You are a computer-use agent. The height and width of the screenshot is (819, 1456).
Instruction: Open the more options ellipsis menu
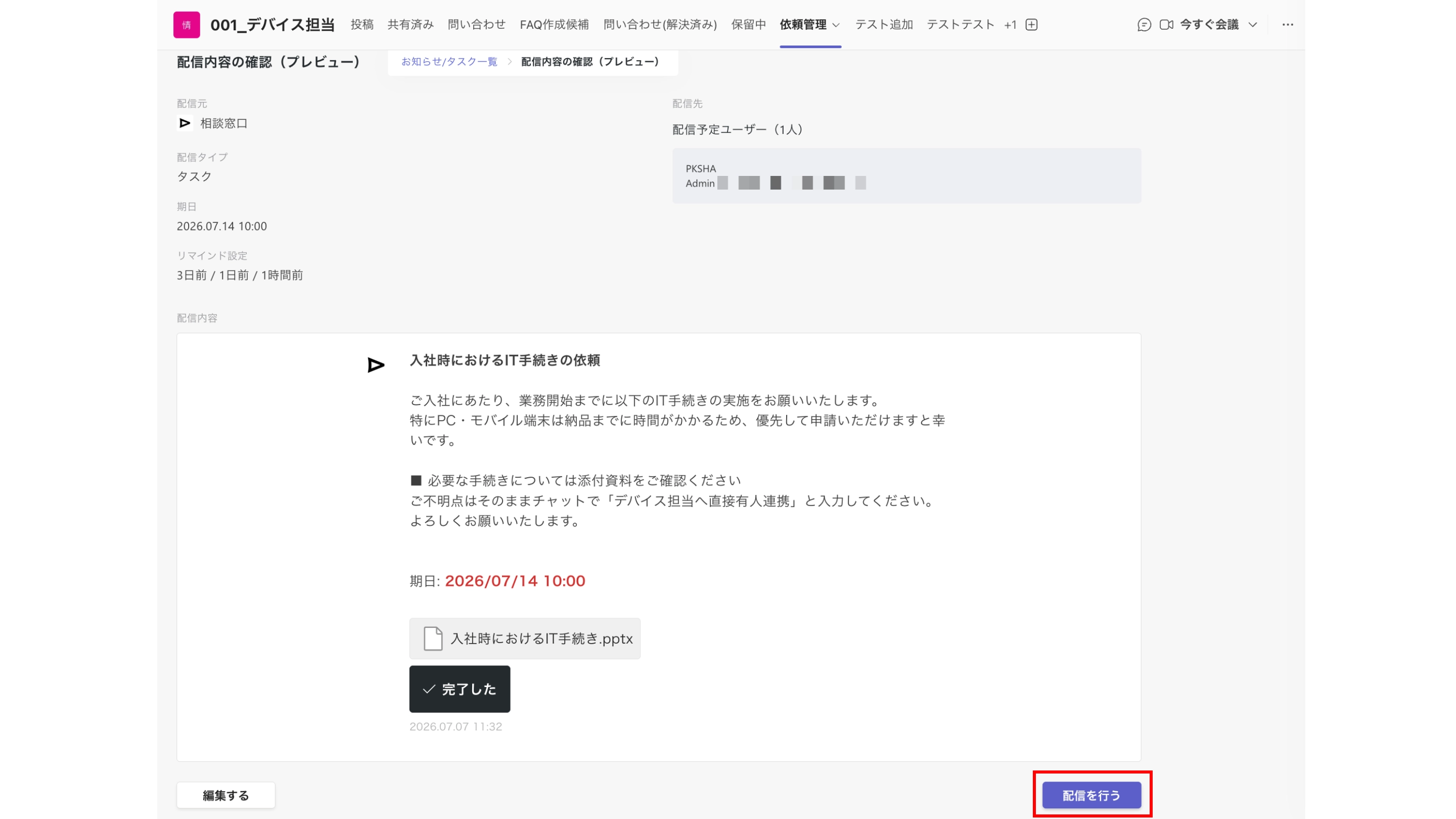point(1288,25)
